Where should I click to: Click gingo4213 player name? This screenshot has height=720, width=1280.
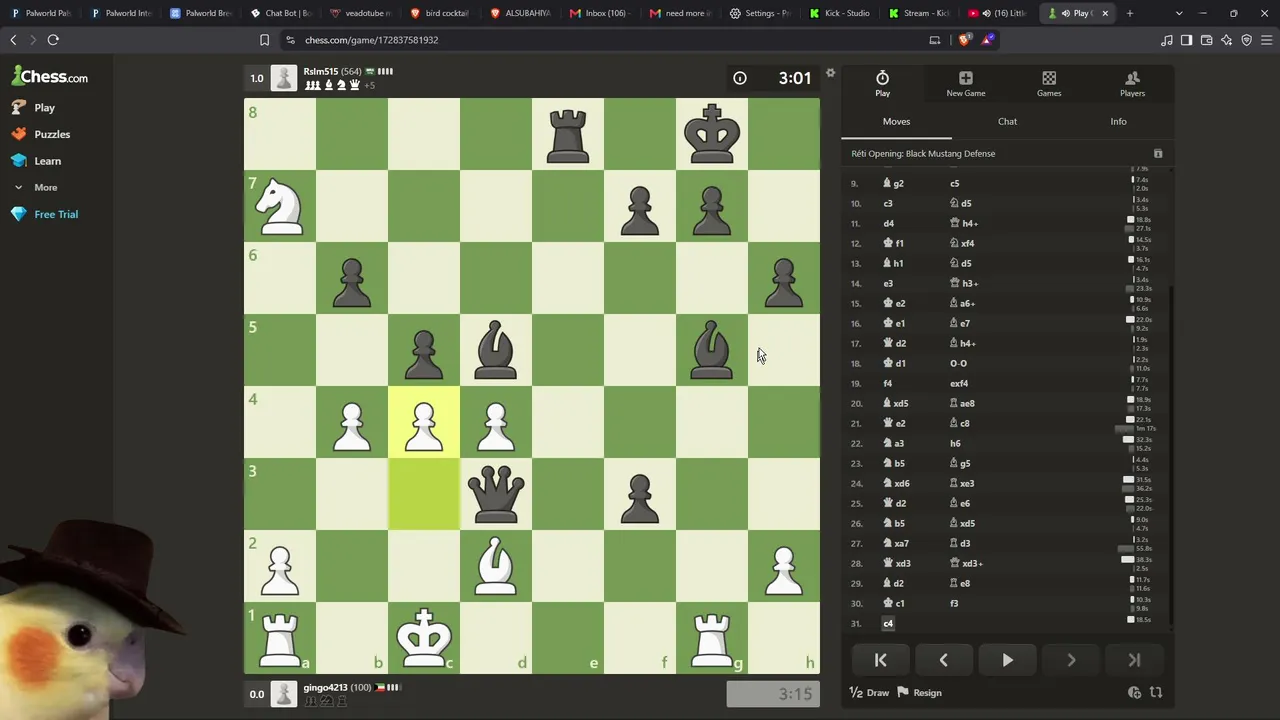[x=325, y=688]
